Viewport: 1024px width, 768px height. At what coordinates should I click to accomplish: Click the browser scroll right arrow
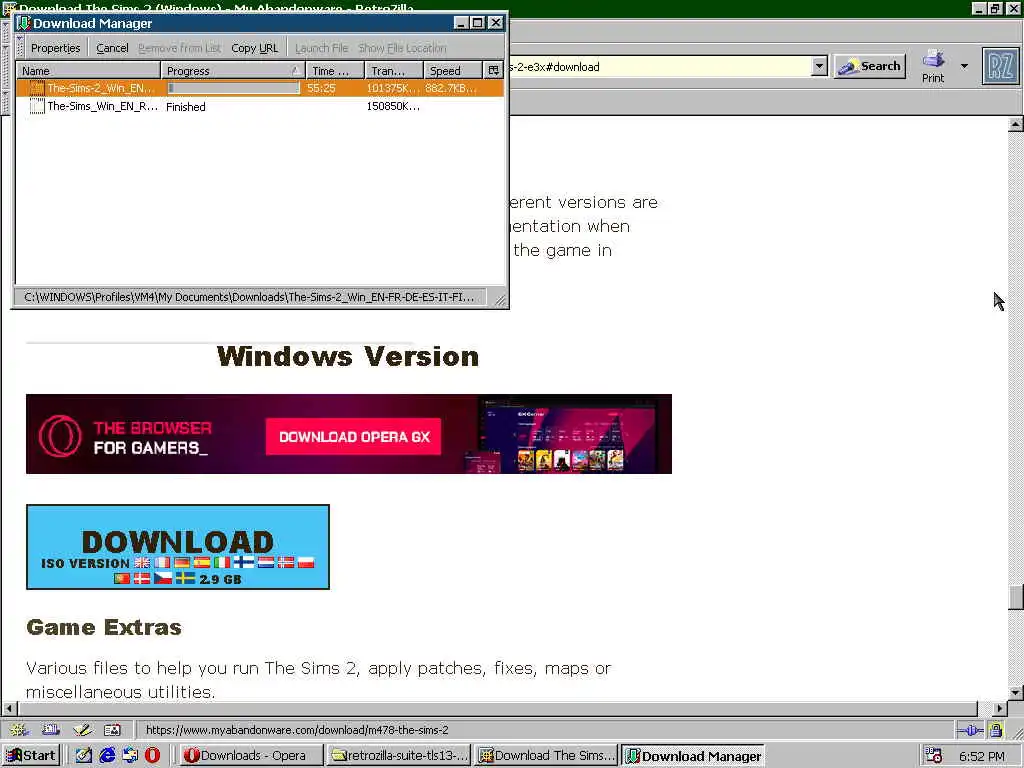1000,708
